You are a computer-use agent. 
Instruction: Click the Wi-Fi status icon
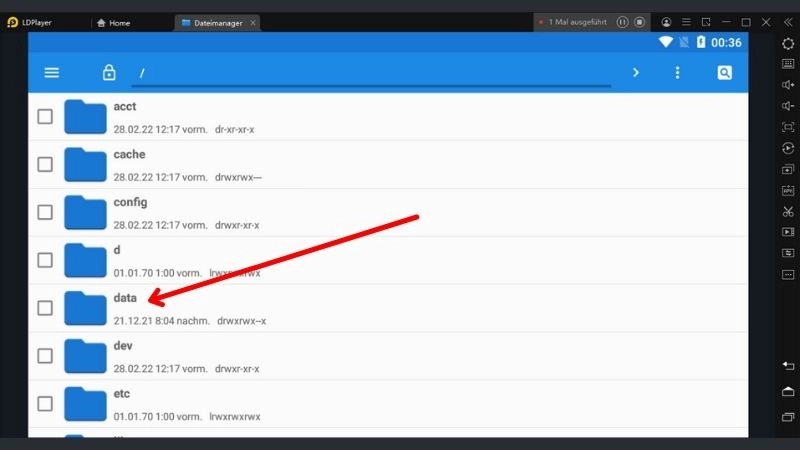click(x=665, y=42)
